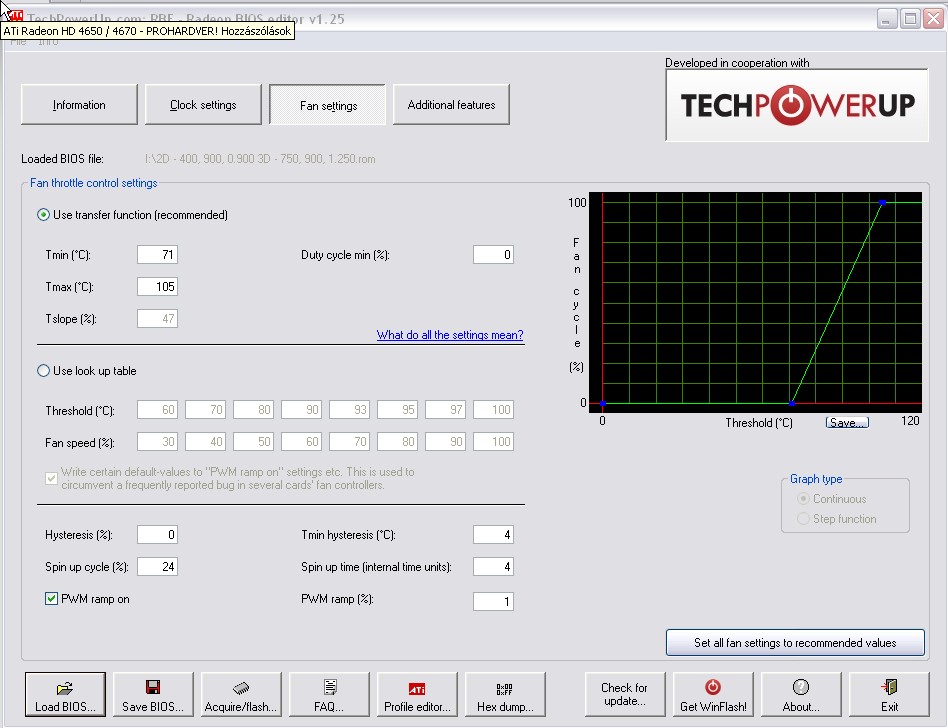Click the Tmin (°C) field
Viewport: 948px width, 728px height.
tap(157, 255)
